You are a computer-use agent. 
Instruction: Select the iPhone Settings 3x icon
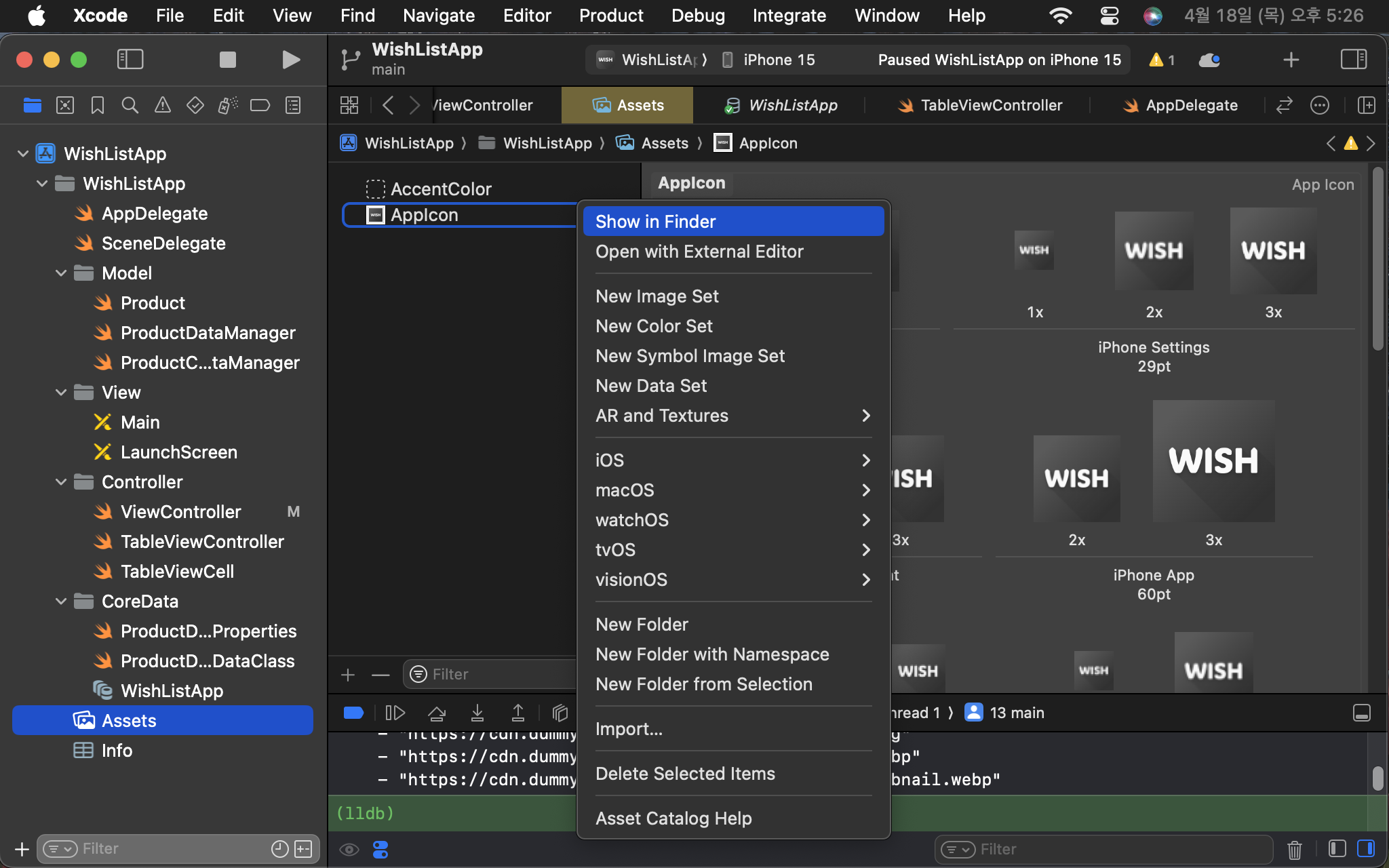(x=1274, y=251)
